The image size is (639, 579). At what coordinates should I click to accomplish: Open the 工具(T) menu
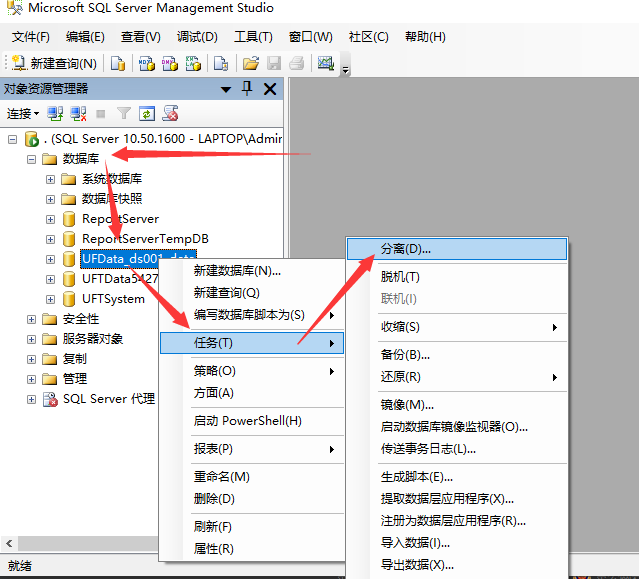pyautogui.click(x=253, y=37)
